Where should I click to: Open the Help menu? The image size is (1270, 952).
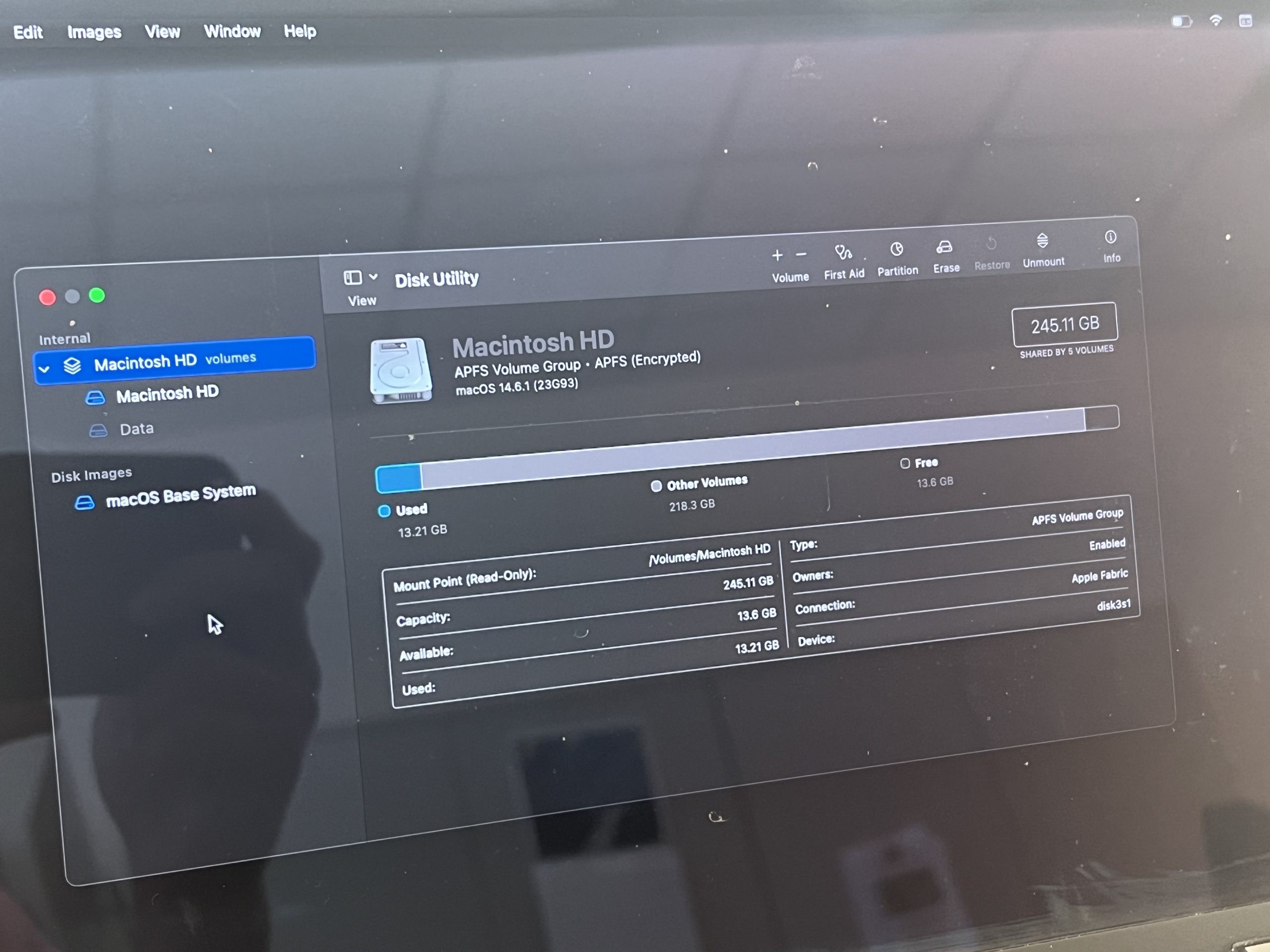[x=300, y=31]
